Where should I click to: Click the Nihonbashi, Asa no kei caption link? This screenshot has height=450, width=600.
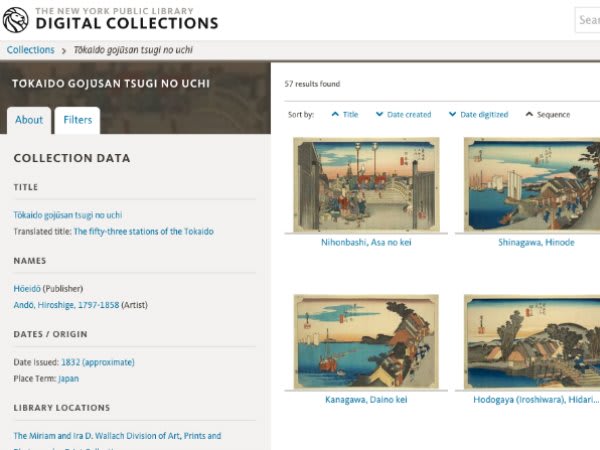pos(366,242)
